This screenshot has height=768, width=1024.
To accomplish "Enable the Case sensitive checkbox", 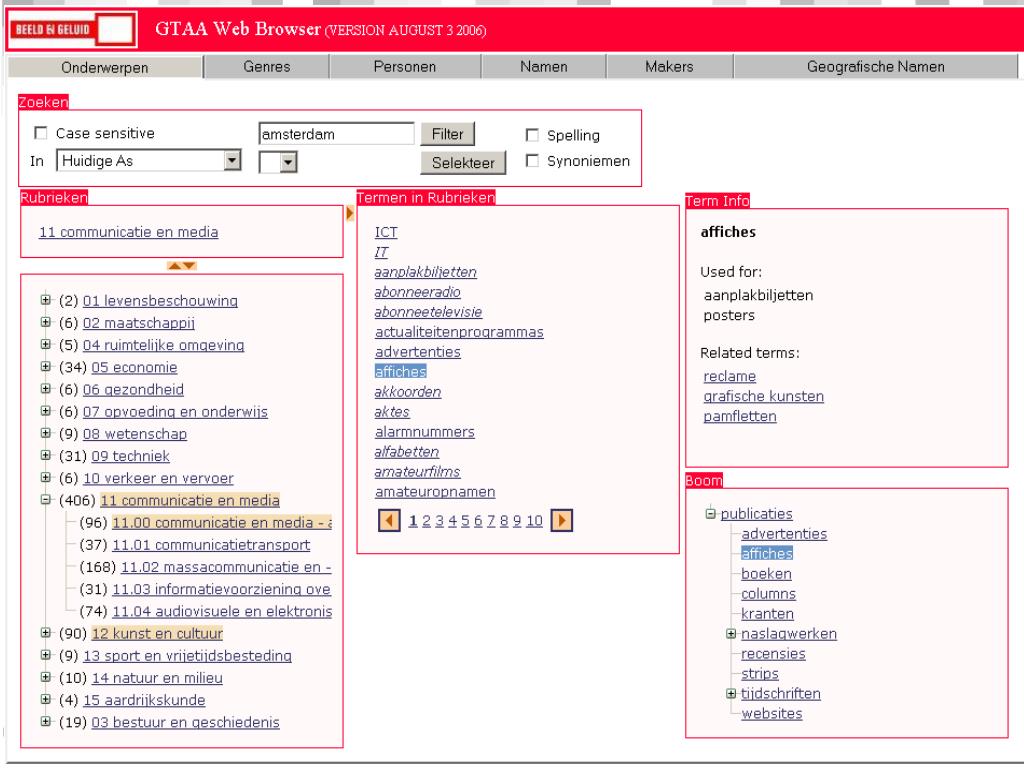I will 41,134.
